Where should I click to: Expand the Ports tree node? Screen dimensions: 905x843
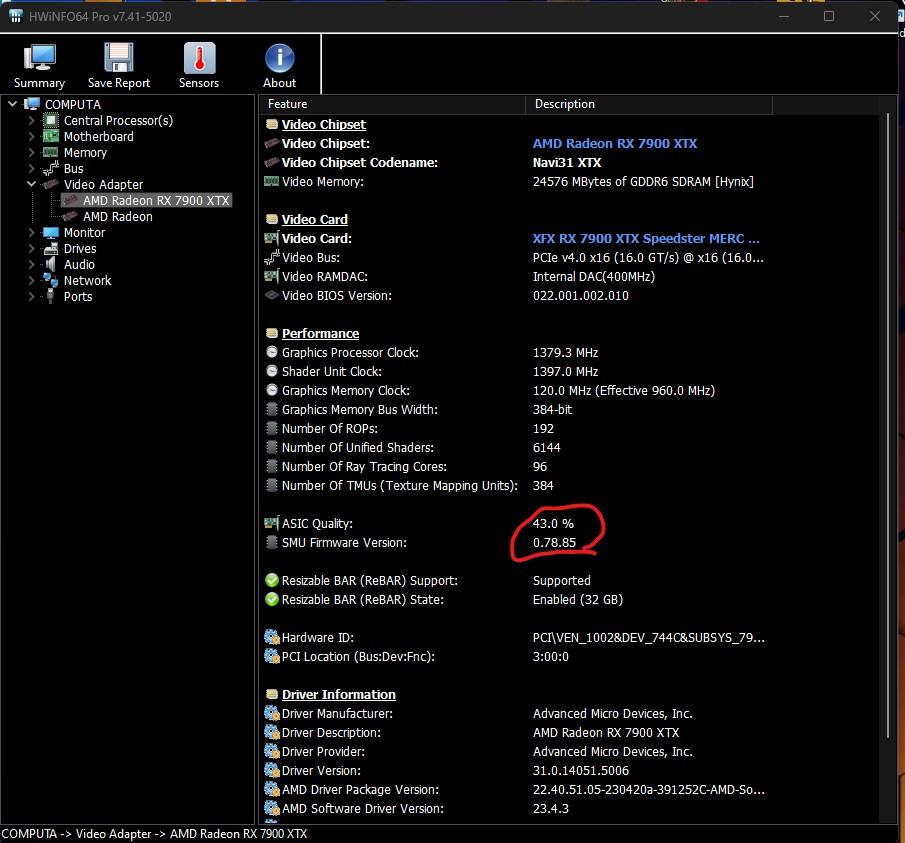32,297
